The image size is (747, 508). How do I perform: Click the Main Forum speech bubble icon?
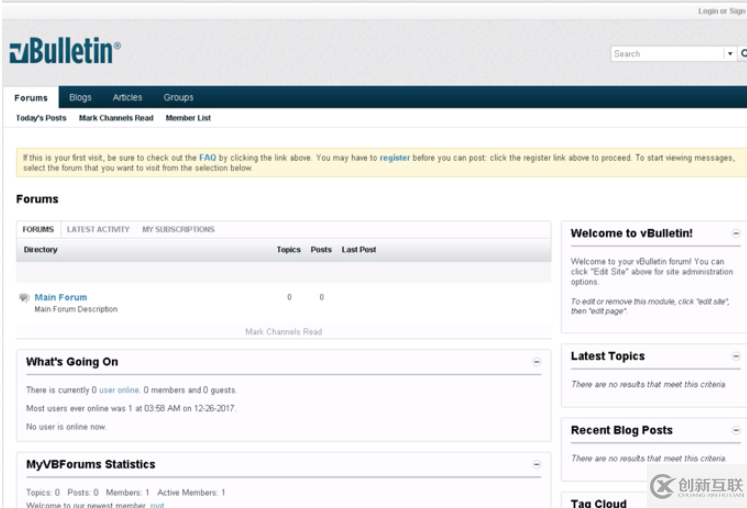[24, 298]
